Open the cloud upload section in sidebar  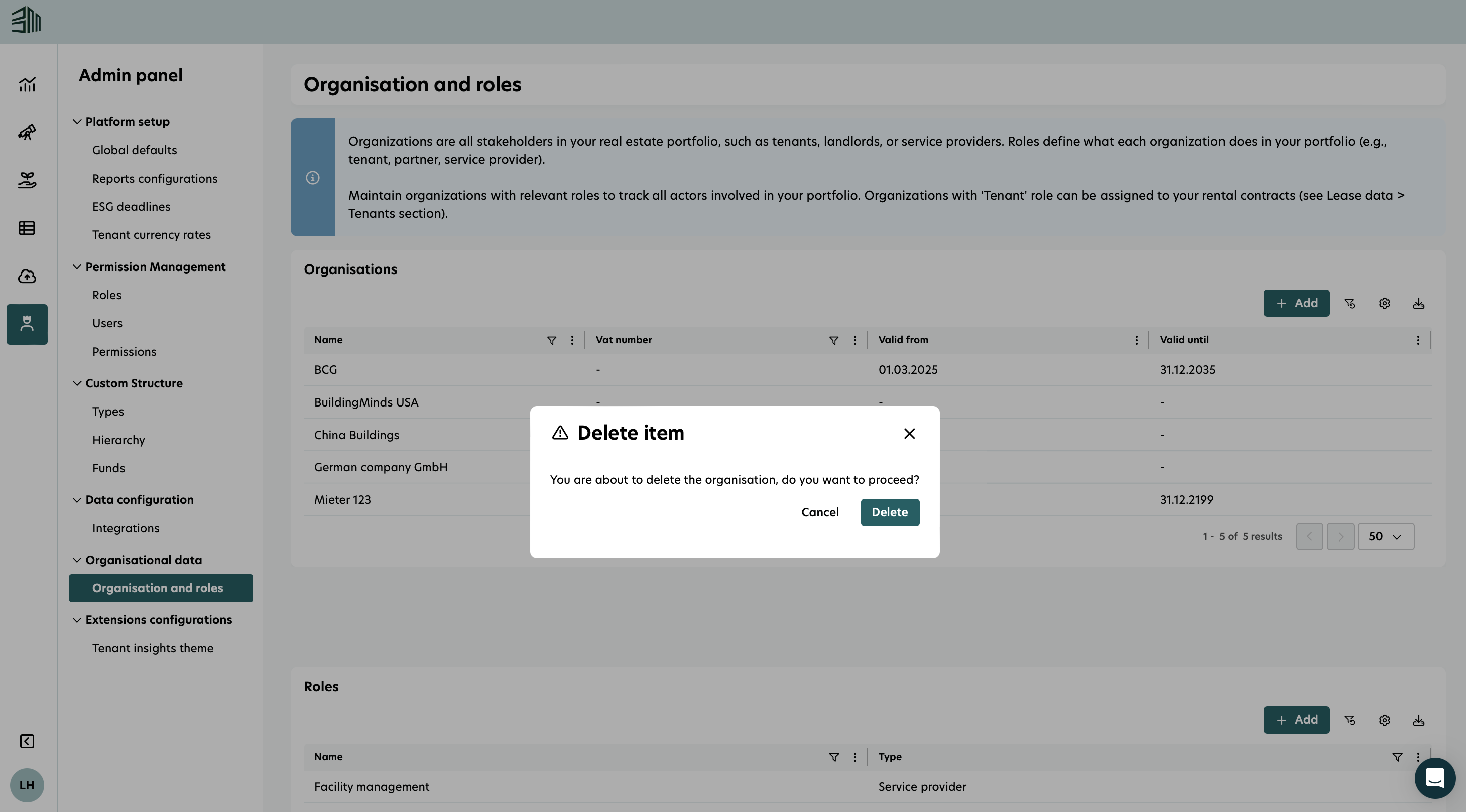coord(27,276)
